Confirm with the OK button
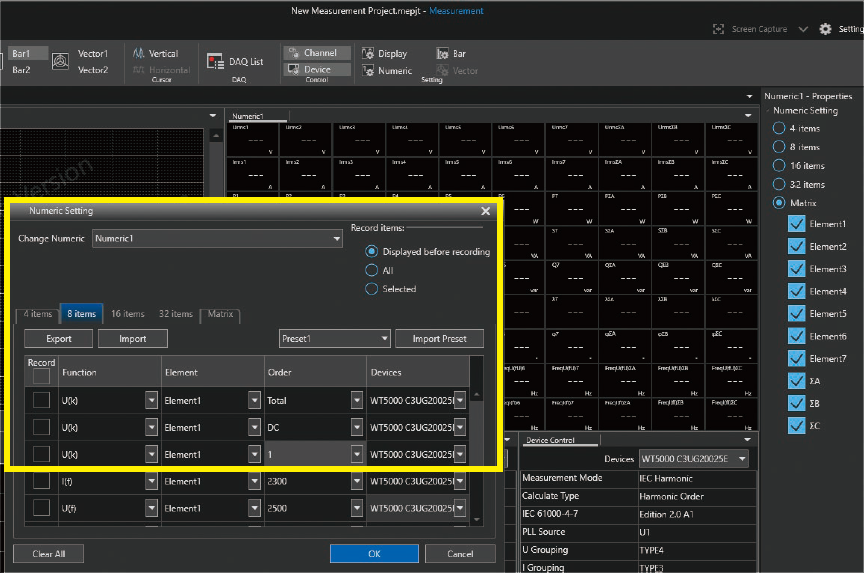 pos(374,554)
